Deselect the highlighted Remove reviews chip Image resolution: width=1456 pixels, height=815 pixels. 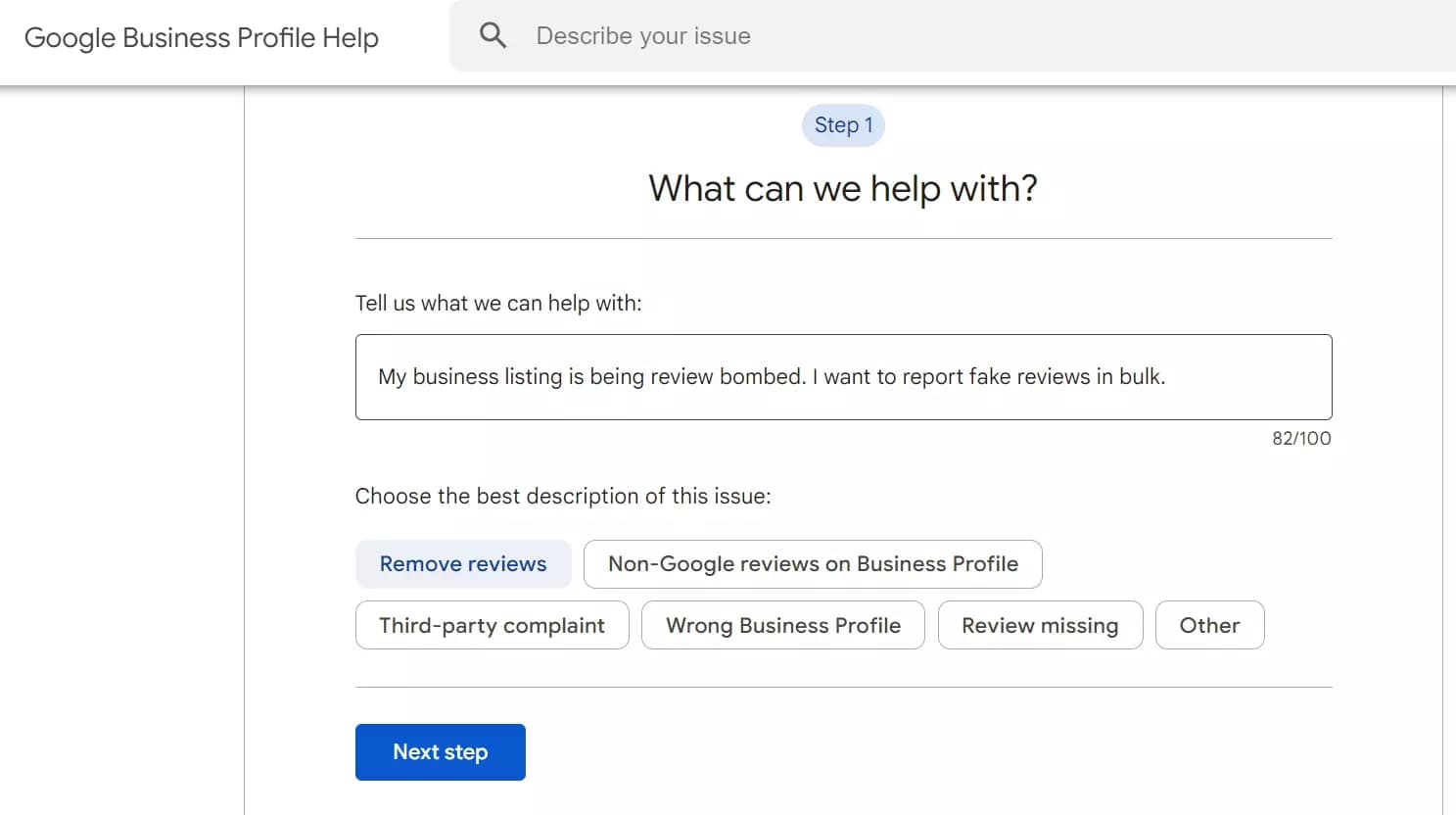click(x=462, y=563)
